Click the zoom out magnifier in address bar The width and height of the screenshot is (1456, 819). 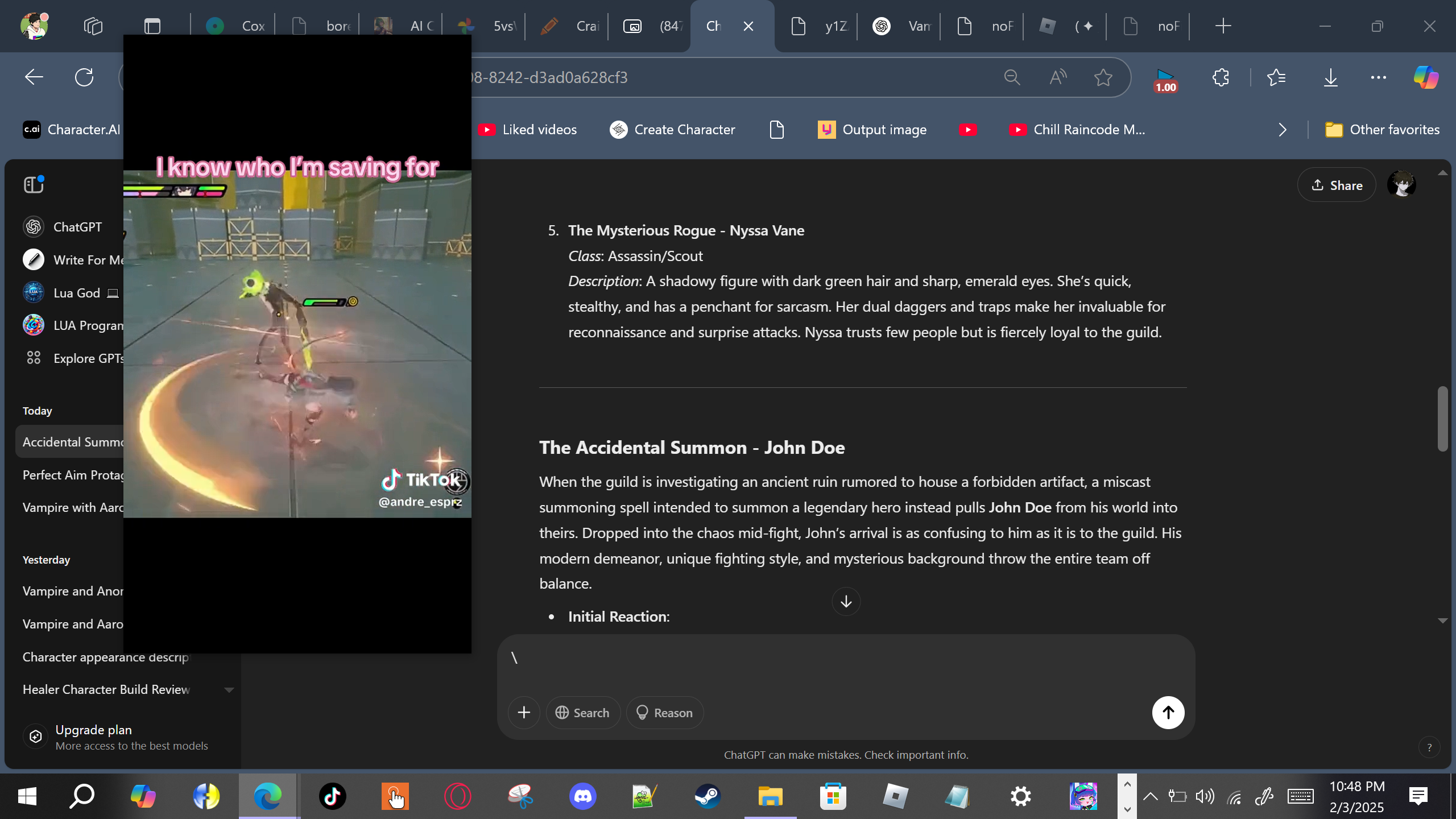(1012, 77)
